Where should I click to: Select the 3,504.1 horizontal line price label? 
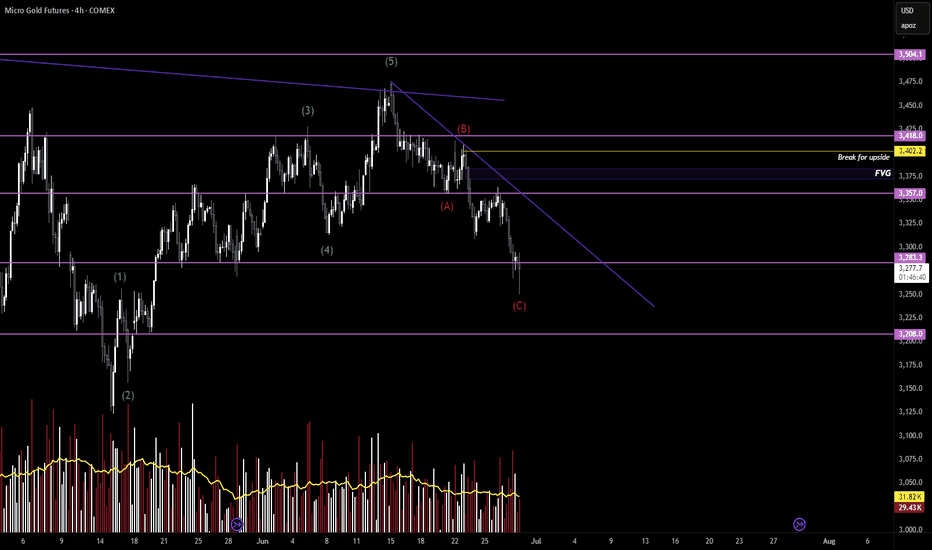pos(910,54)
